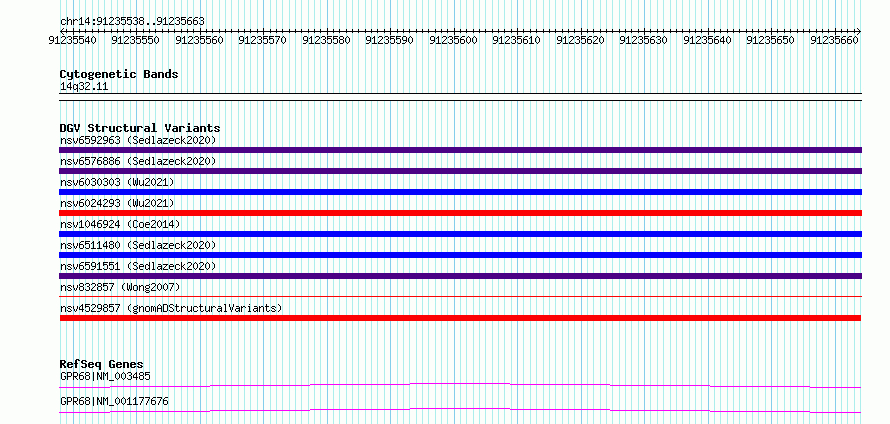Select the red bar under nsv4529857
The height and width of the screenshot is (424, 890).
[460, 318]
